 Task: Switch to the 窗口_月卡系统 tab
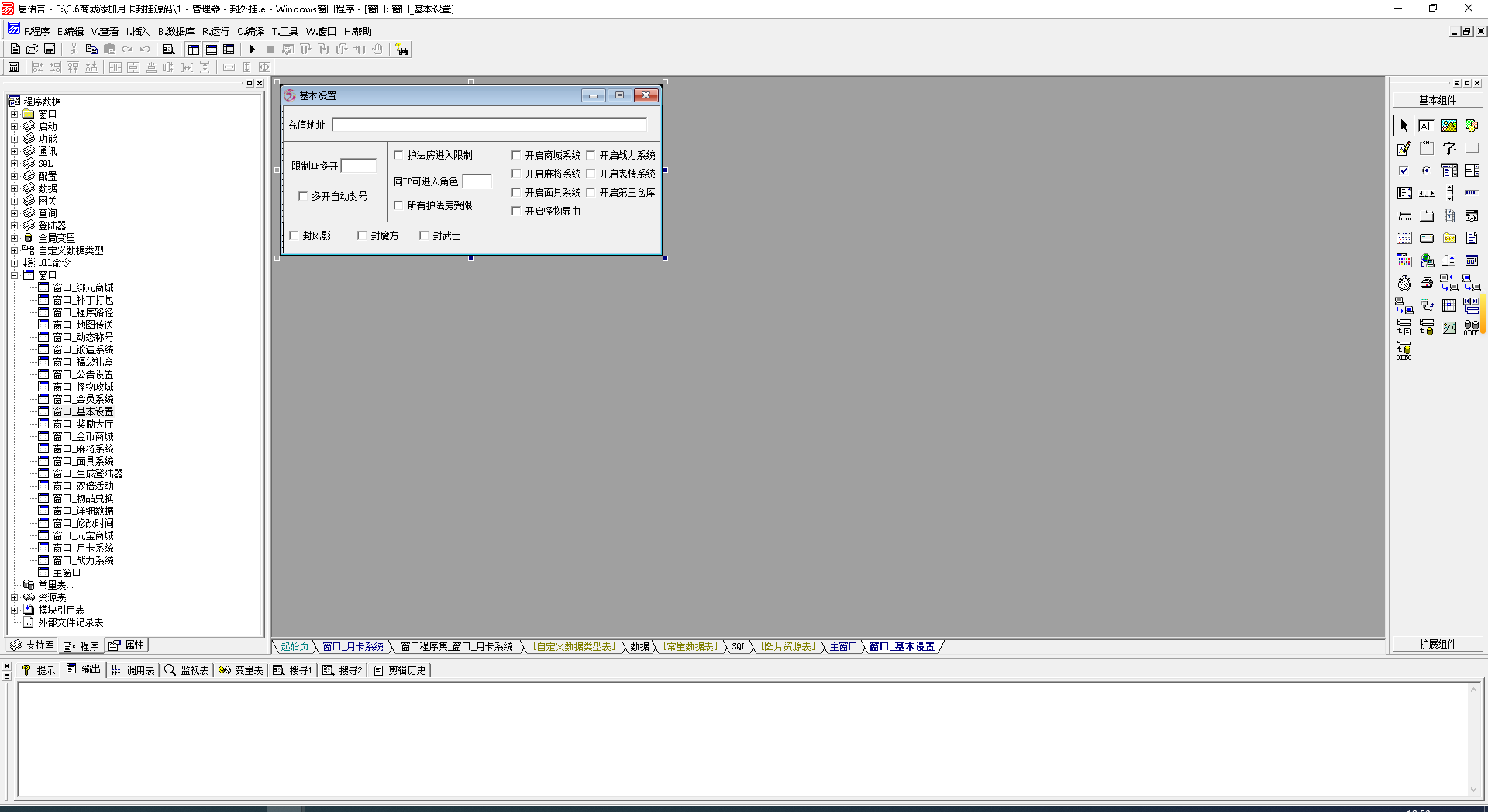353,646
